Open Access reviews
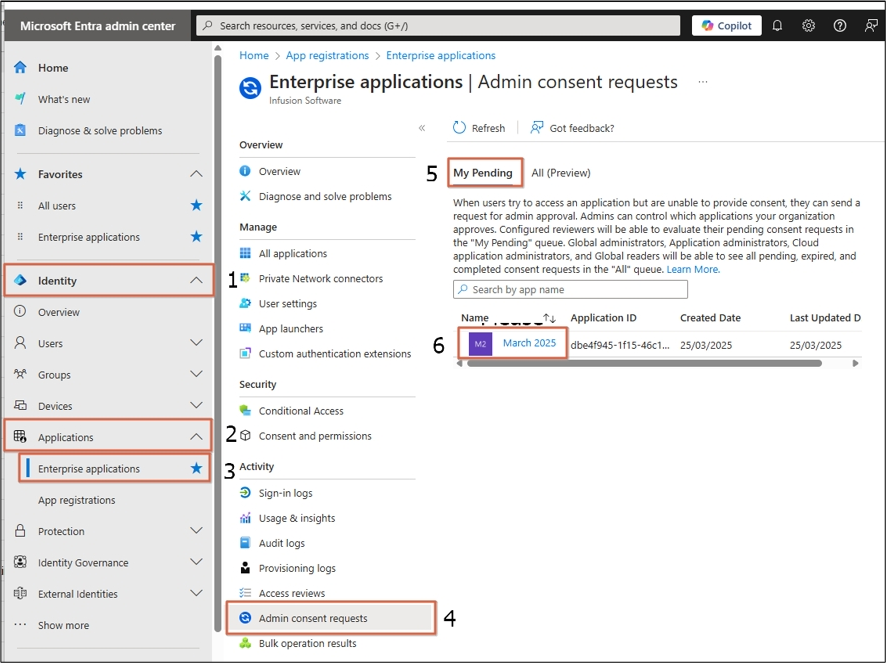The height and width of the screenshot is (663, 886). coord(292,593)
